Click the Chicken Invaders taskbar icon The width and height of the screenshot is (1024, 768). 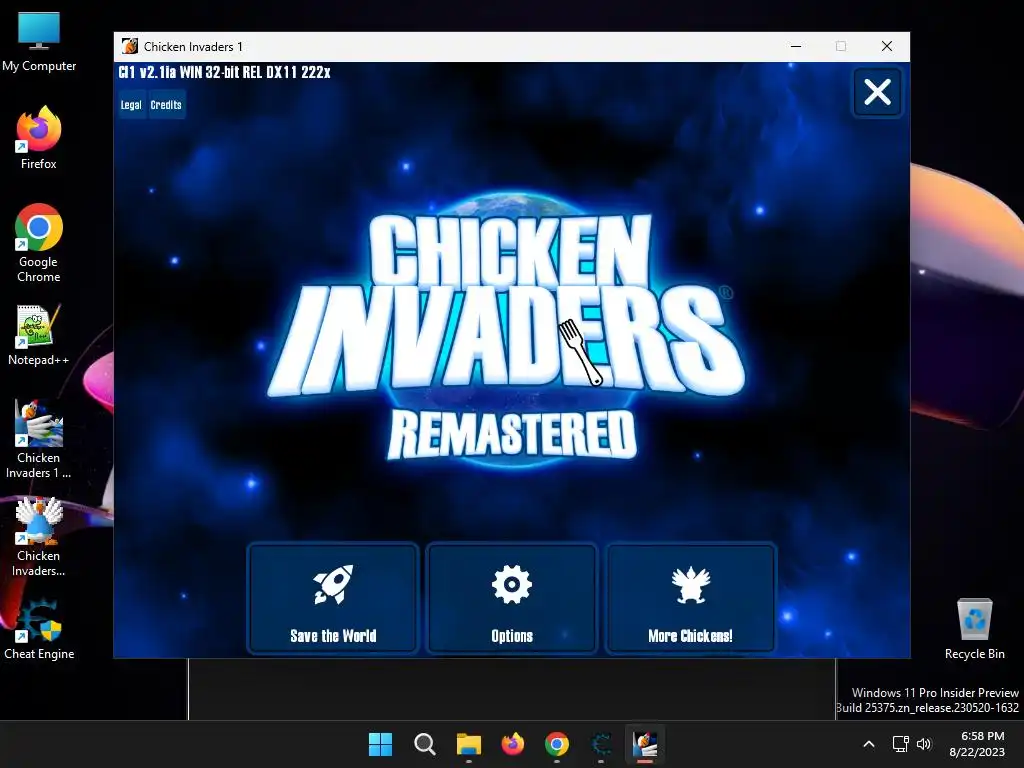[x=645, y=744]
